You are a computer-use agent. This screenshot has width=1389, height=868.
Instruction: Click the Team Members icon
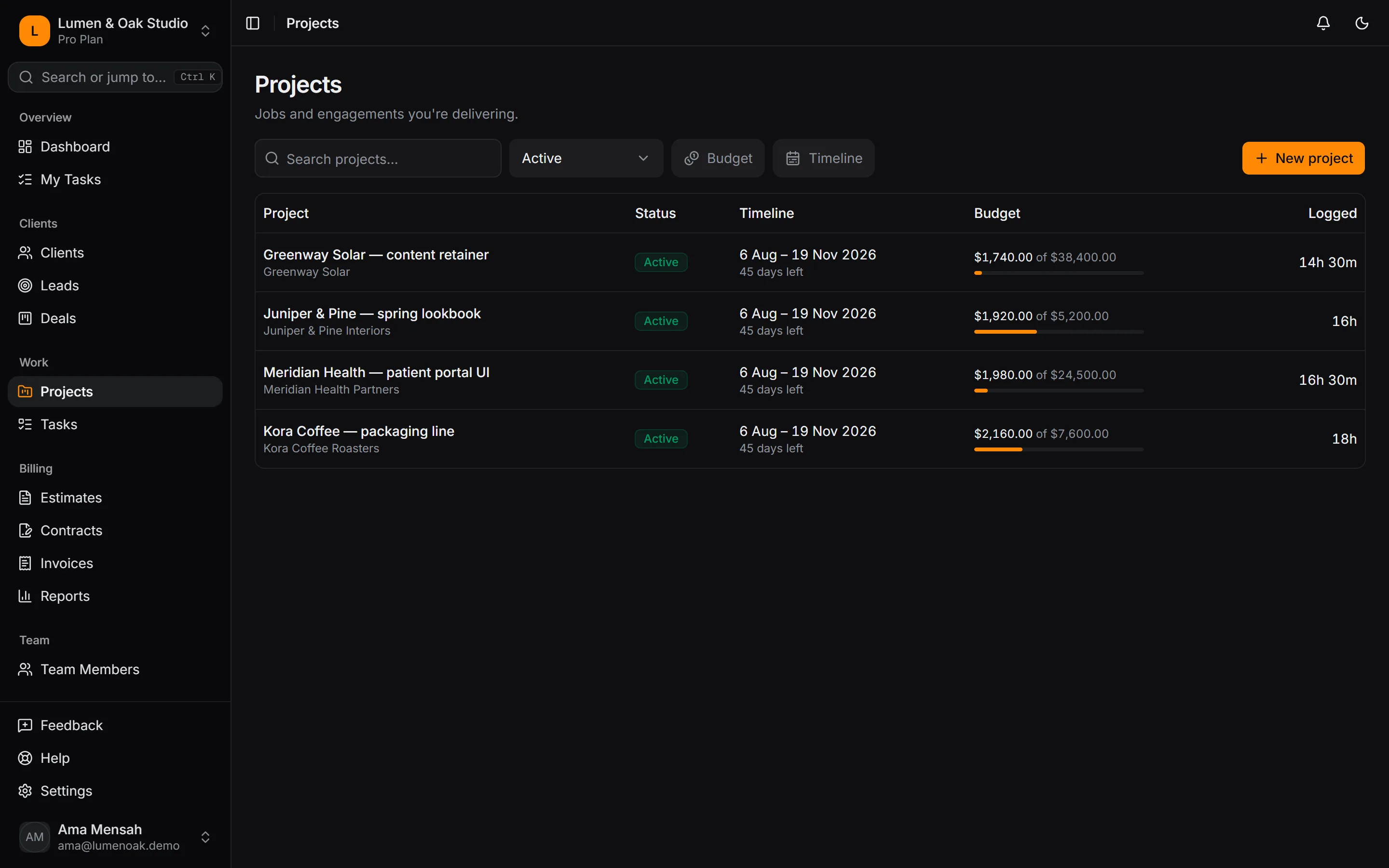click(25, 669)
